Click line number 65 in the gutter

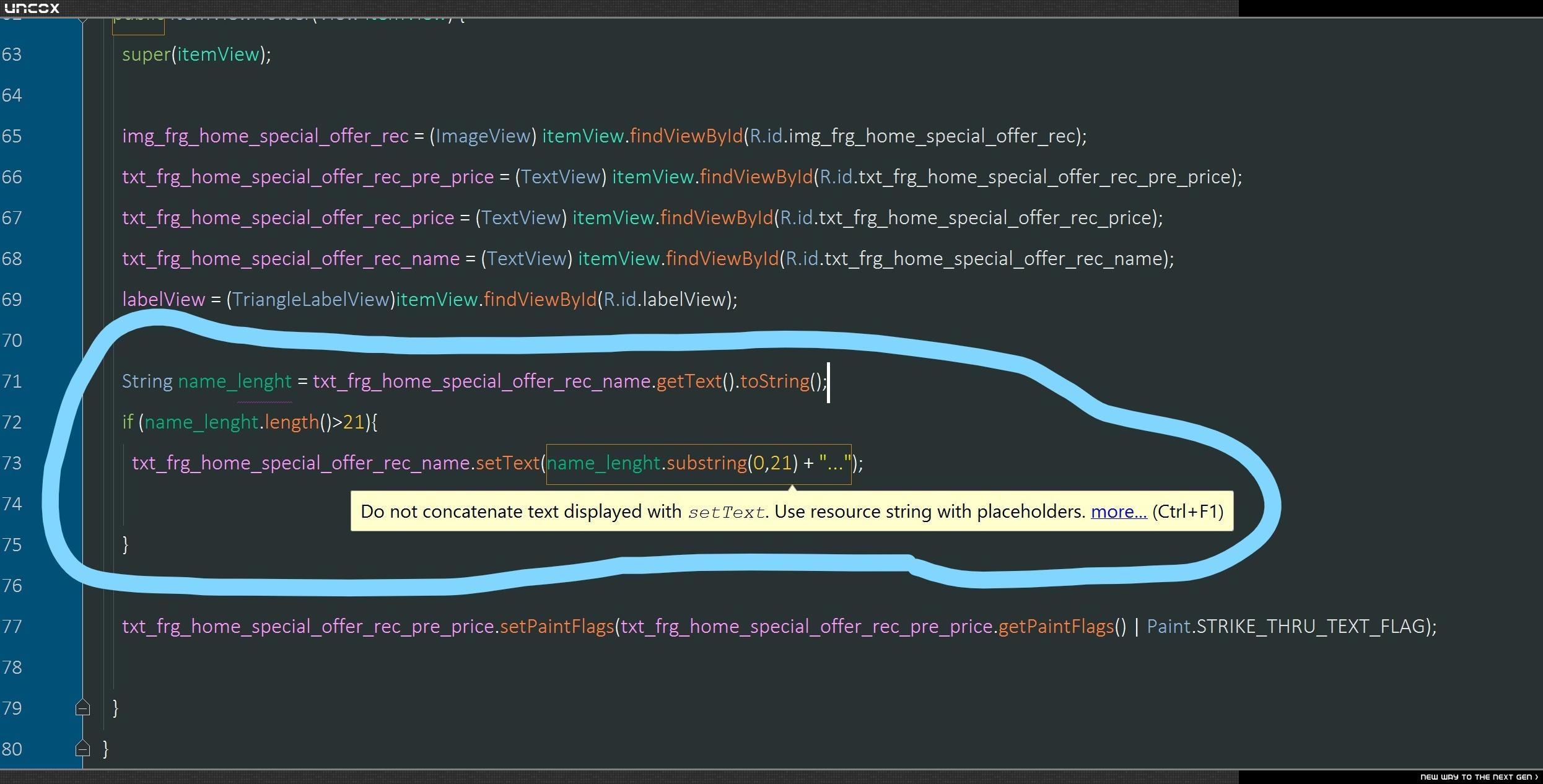12,136
